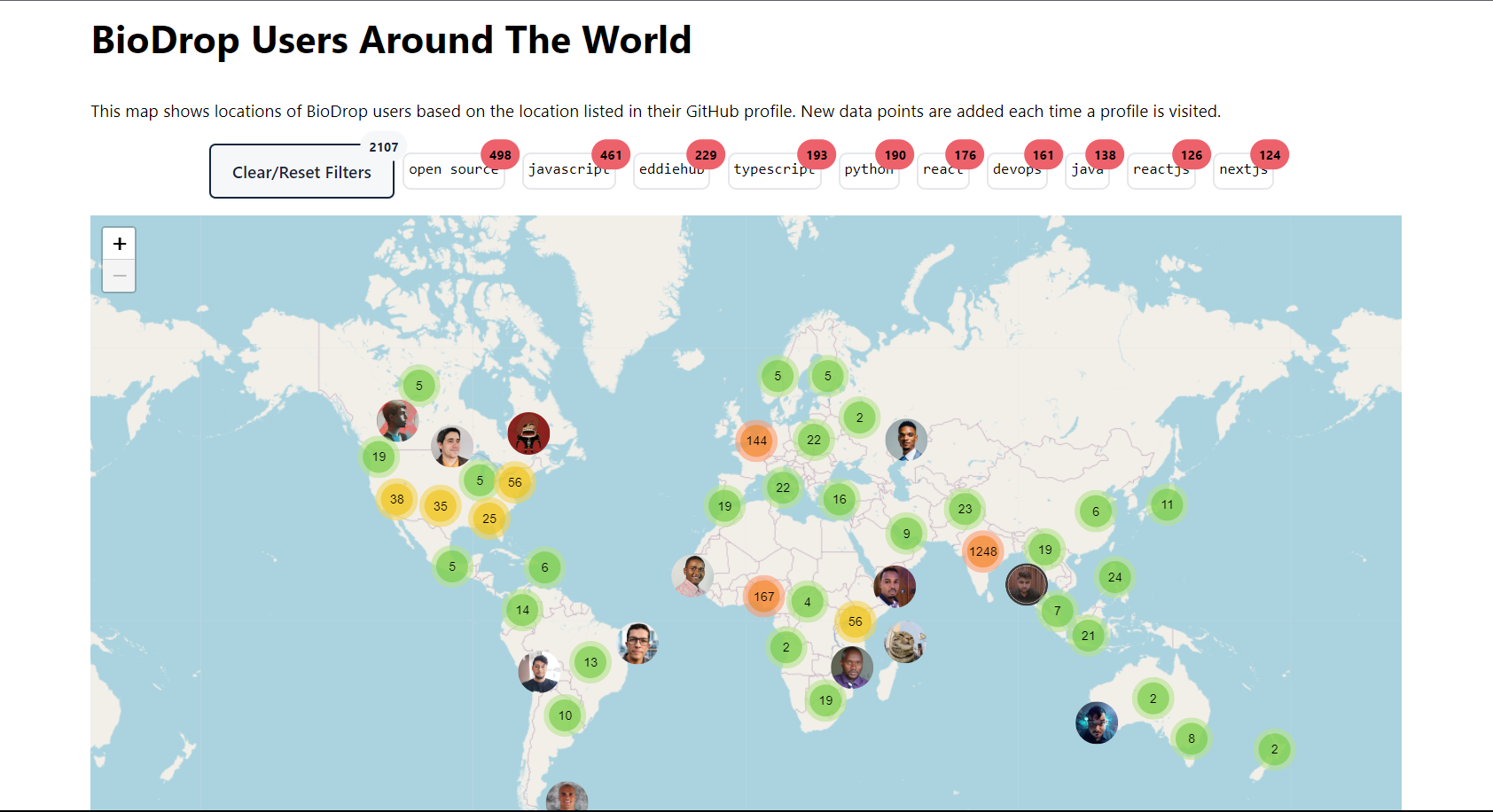Apply the react tag filter

point(942,169)
